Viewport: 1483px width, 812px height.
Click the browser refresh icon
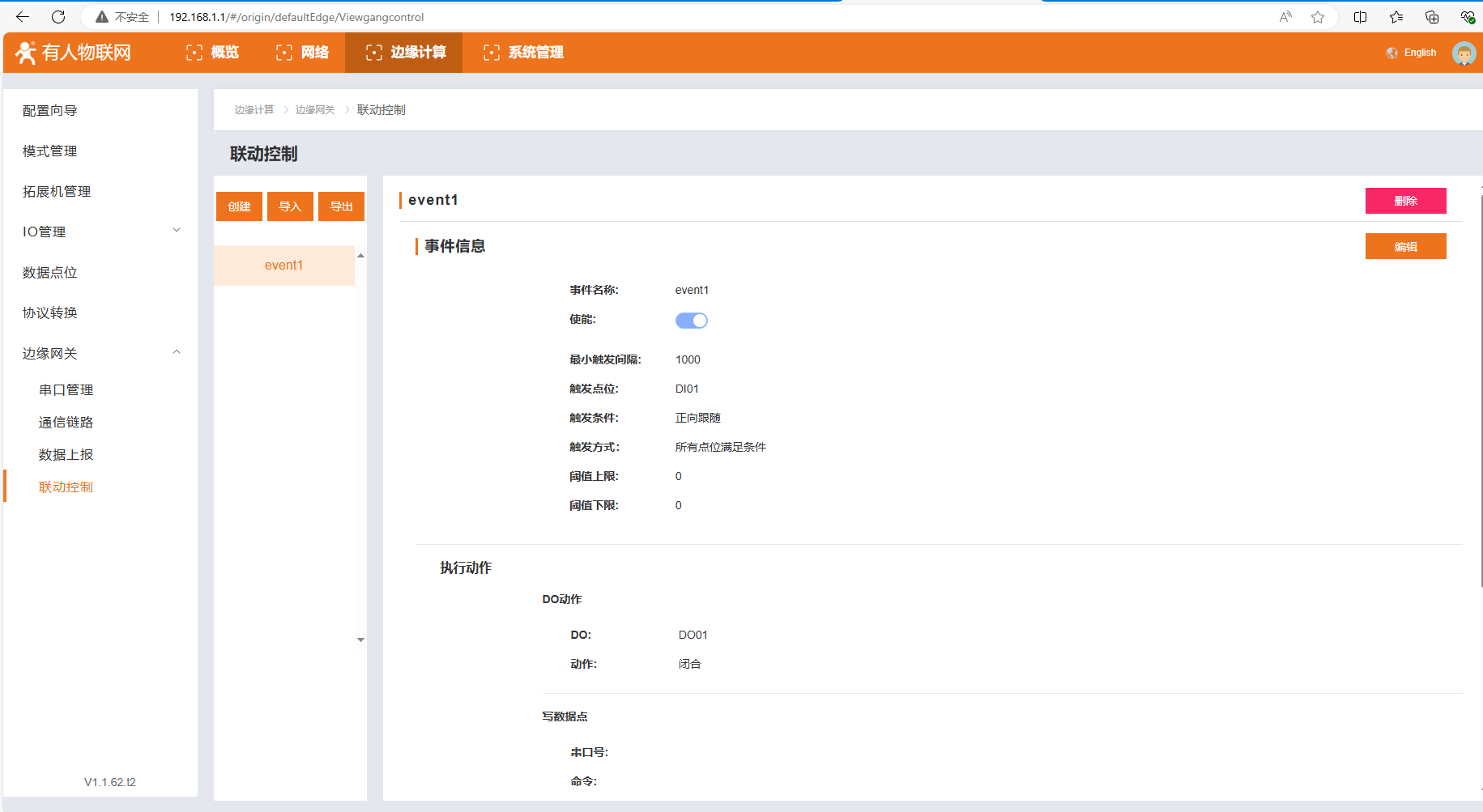(58, 17)
